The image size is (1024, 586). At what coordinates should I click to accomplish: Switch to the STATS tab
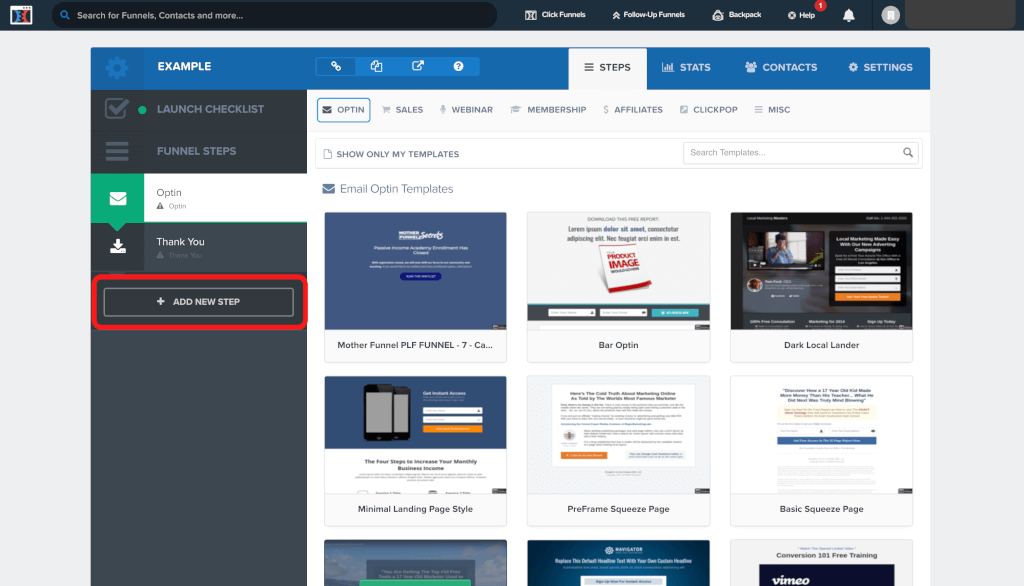(685, 67)
